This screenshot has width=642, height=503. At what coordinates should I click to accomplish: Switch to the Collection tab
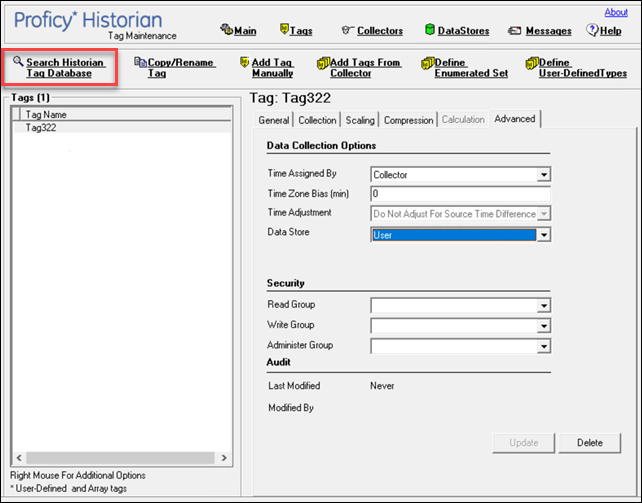click(317, 120)
